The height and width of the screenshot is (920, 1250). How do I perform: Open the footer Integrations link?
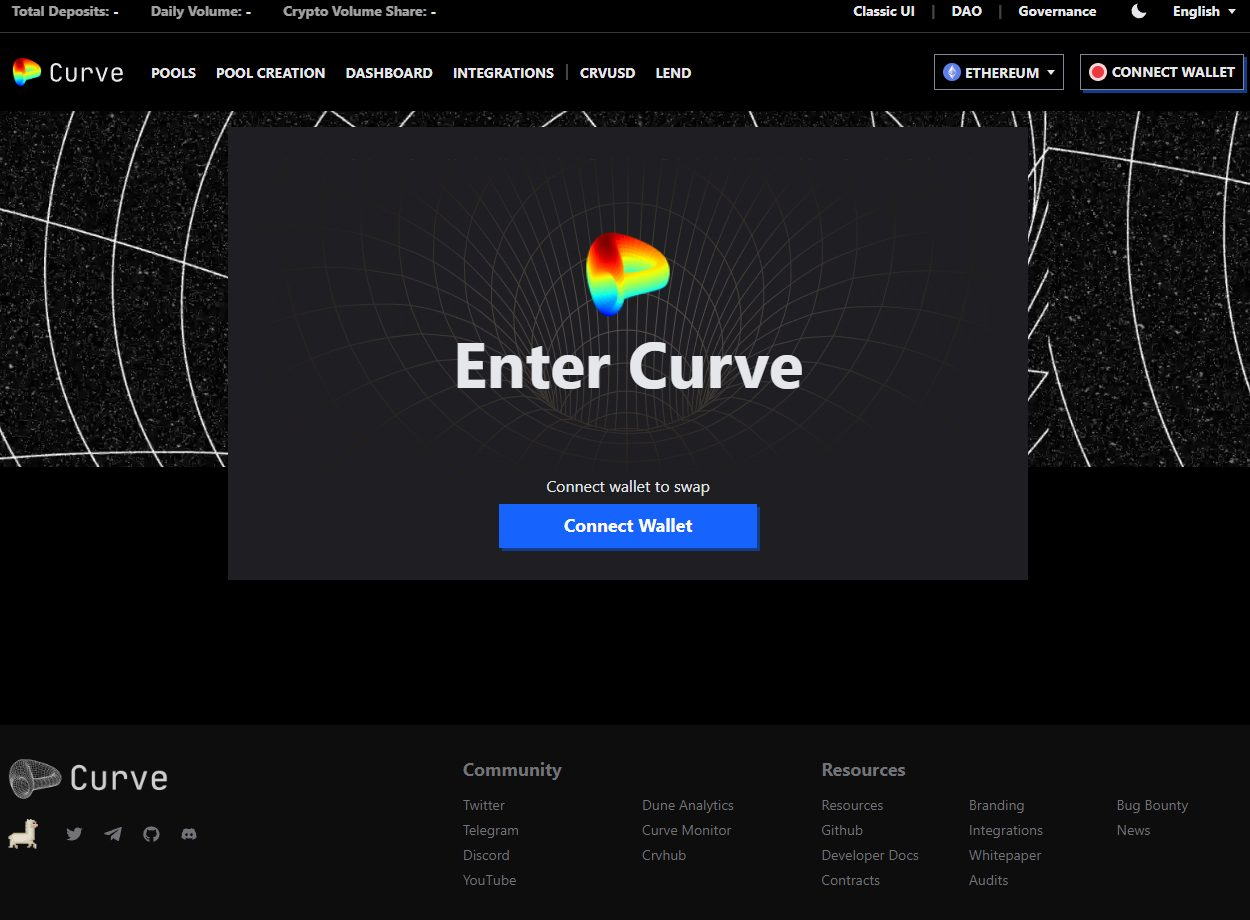click(1006, 830)
